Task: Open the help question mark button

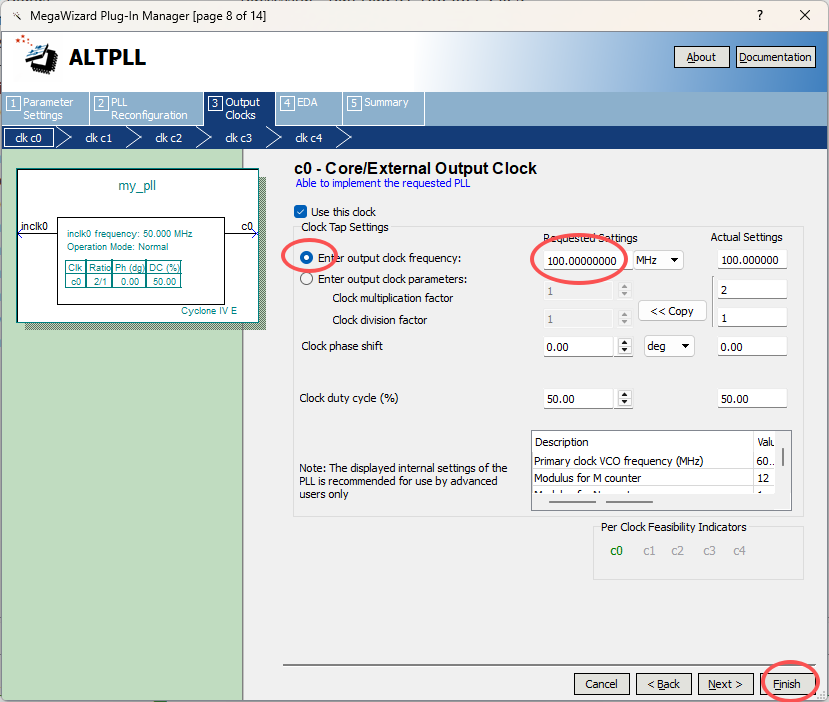Action: (x=760, y=15)
